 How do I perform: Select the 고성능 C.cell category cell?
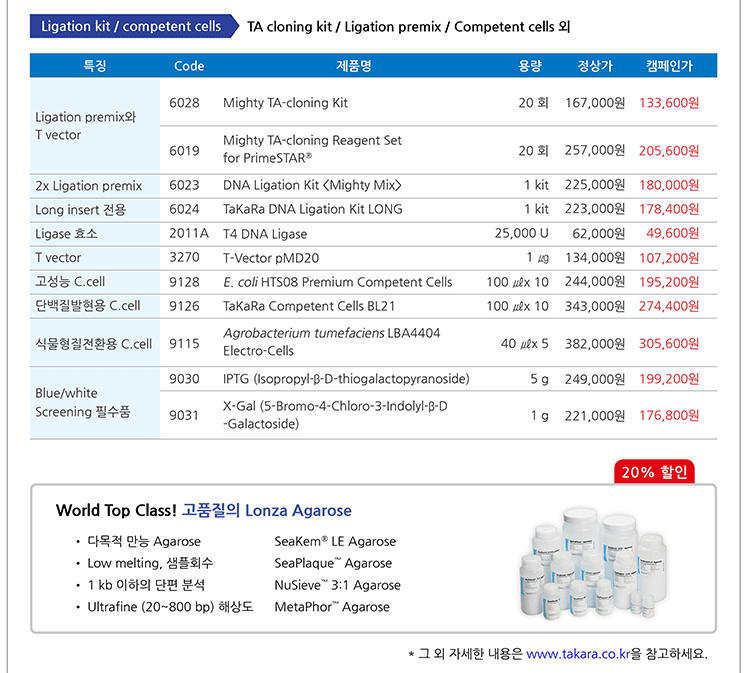tap(95, 282)
